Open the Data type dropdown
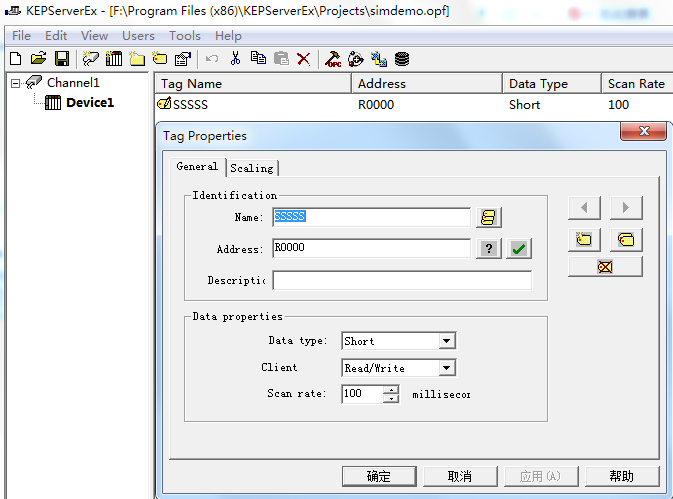Screen dimensions: 673x499 tap(446, 341)
